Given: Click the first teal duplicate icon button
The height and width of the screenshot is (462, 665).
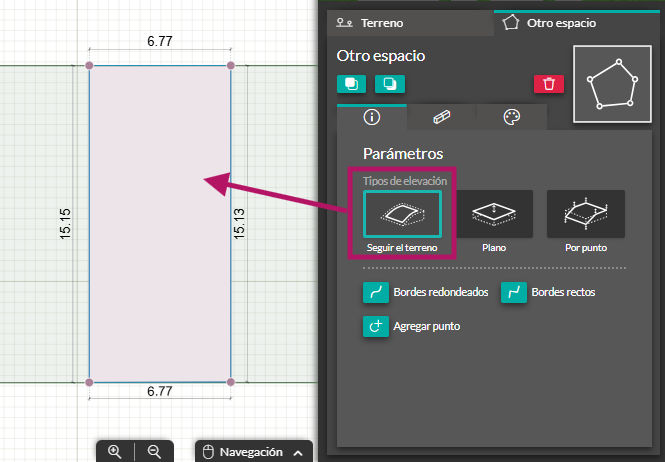Looking at the screenshot, I should [352, 84].
